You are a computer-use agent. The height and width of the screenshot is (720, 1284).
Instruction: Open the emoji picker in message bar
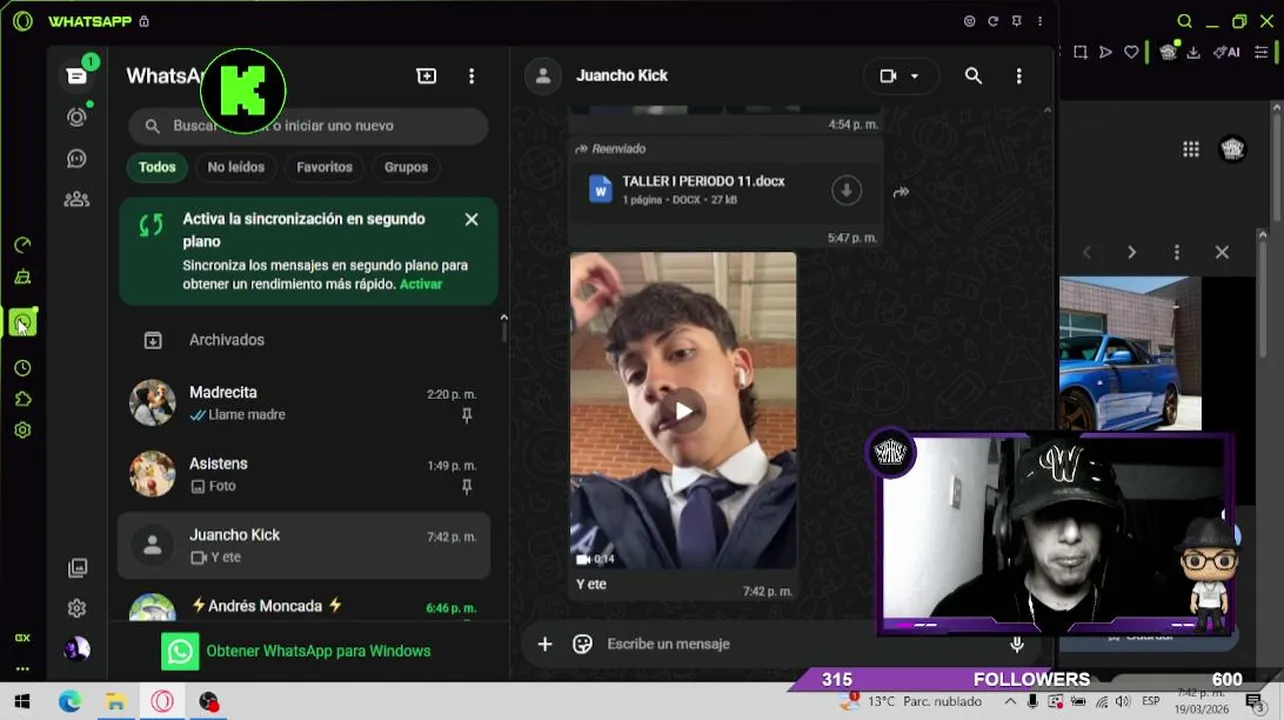582,644
